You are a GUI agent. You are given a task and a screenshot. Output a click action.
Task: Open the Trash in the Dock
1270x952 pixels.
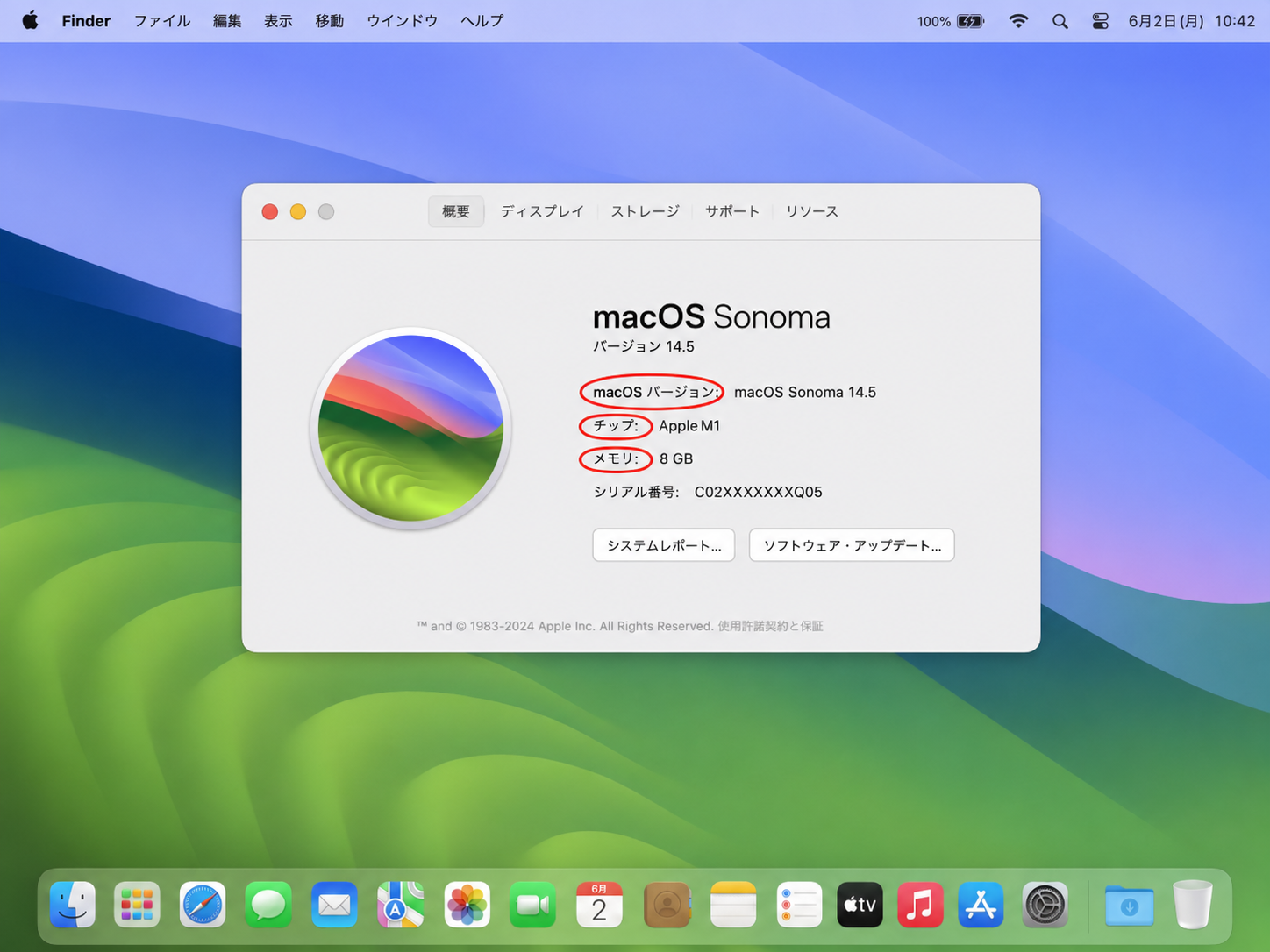pyautogui.click(x=1193, y=905)
